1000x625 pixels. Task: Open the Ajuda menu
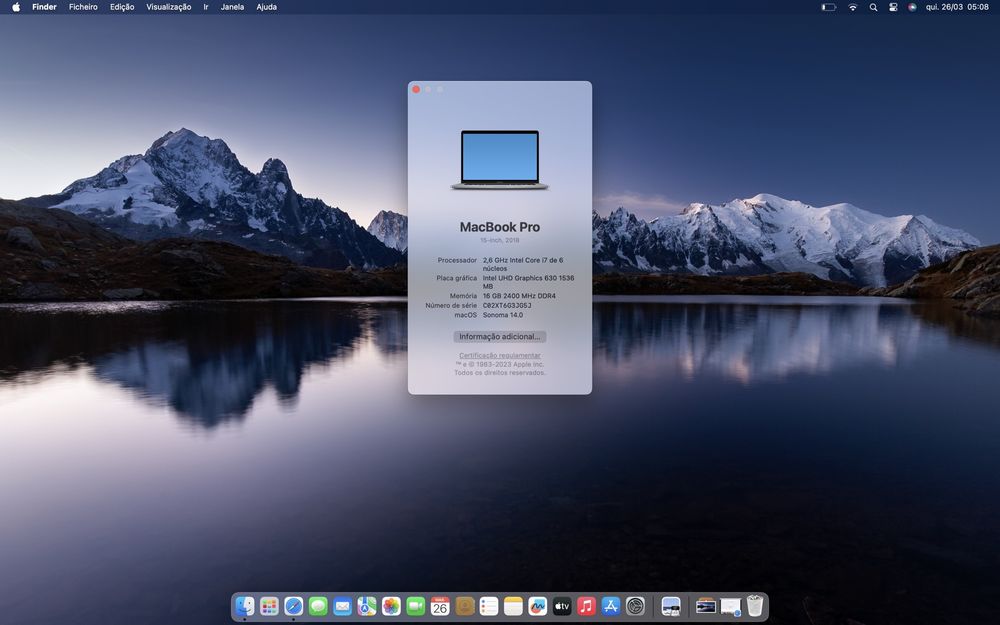[x=267, y=7]
